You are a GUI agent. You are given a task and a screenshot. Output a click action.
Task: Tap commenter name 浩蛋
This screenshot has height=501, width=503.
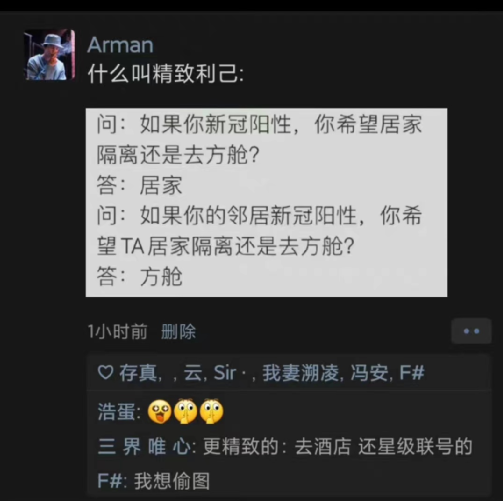(117, 412)
